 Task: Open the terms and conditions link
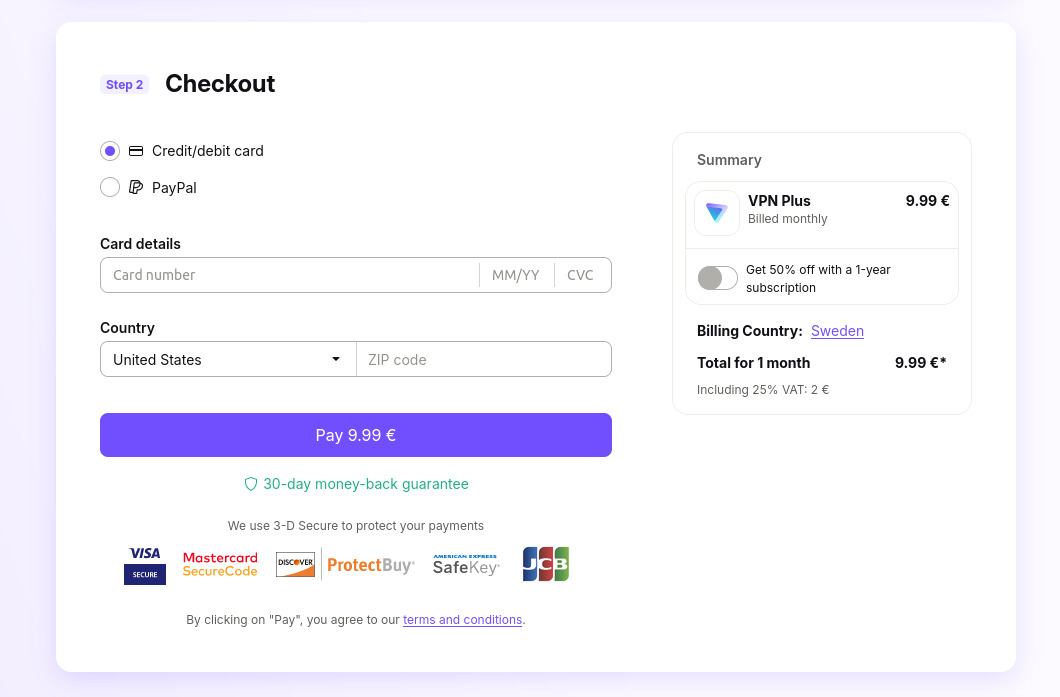(462, 620)
